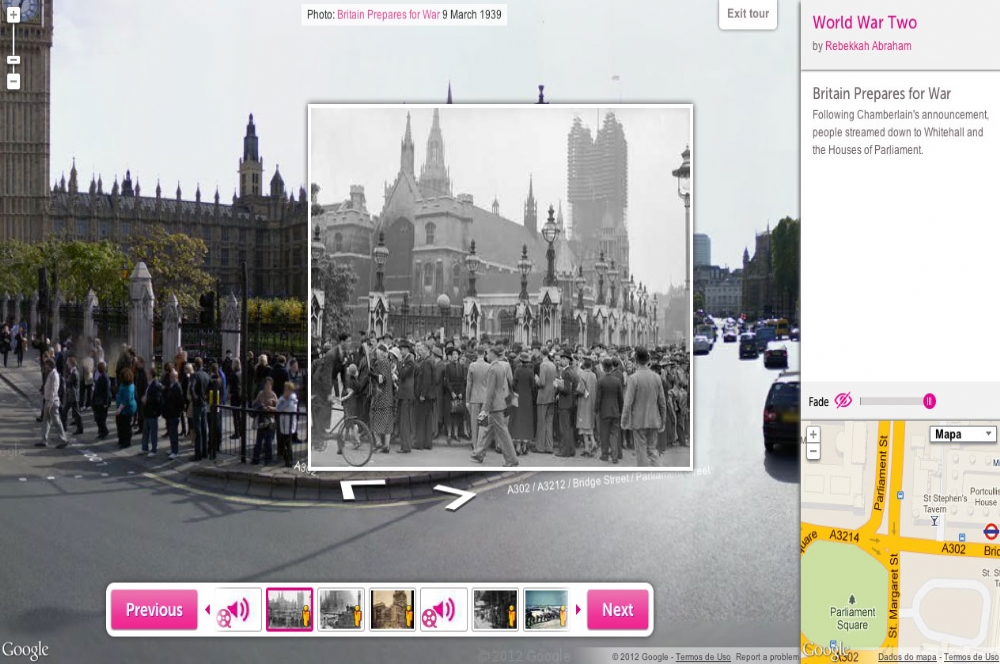Open author Rebekkah Abraham's profile link
Screen dimensions: 1000x664
pyautogui.click(x=868, y=46)
